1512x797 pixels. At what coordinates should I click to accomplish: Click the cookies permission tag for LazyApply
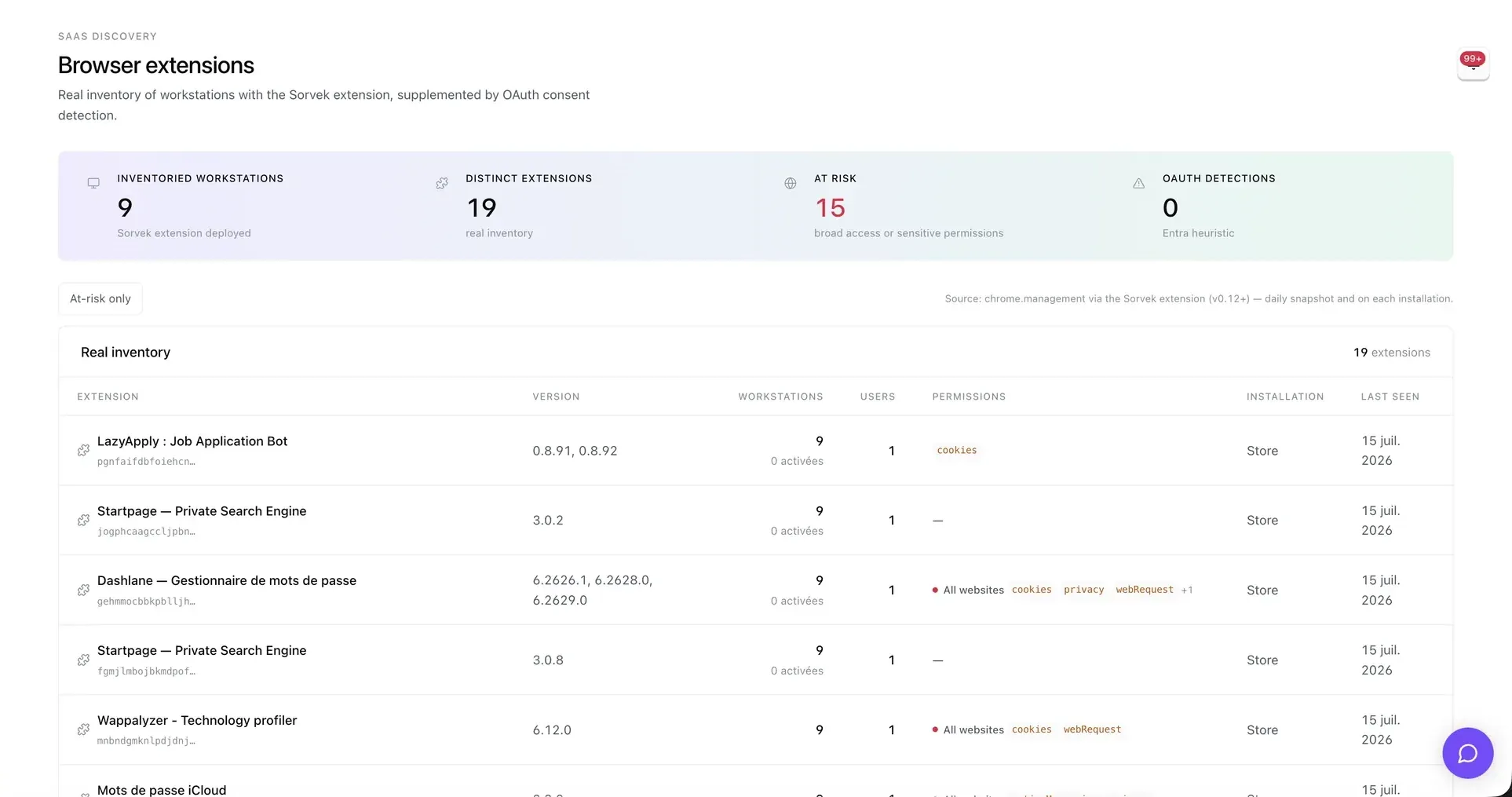[957, 450]
